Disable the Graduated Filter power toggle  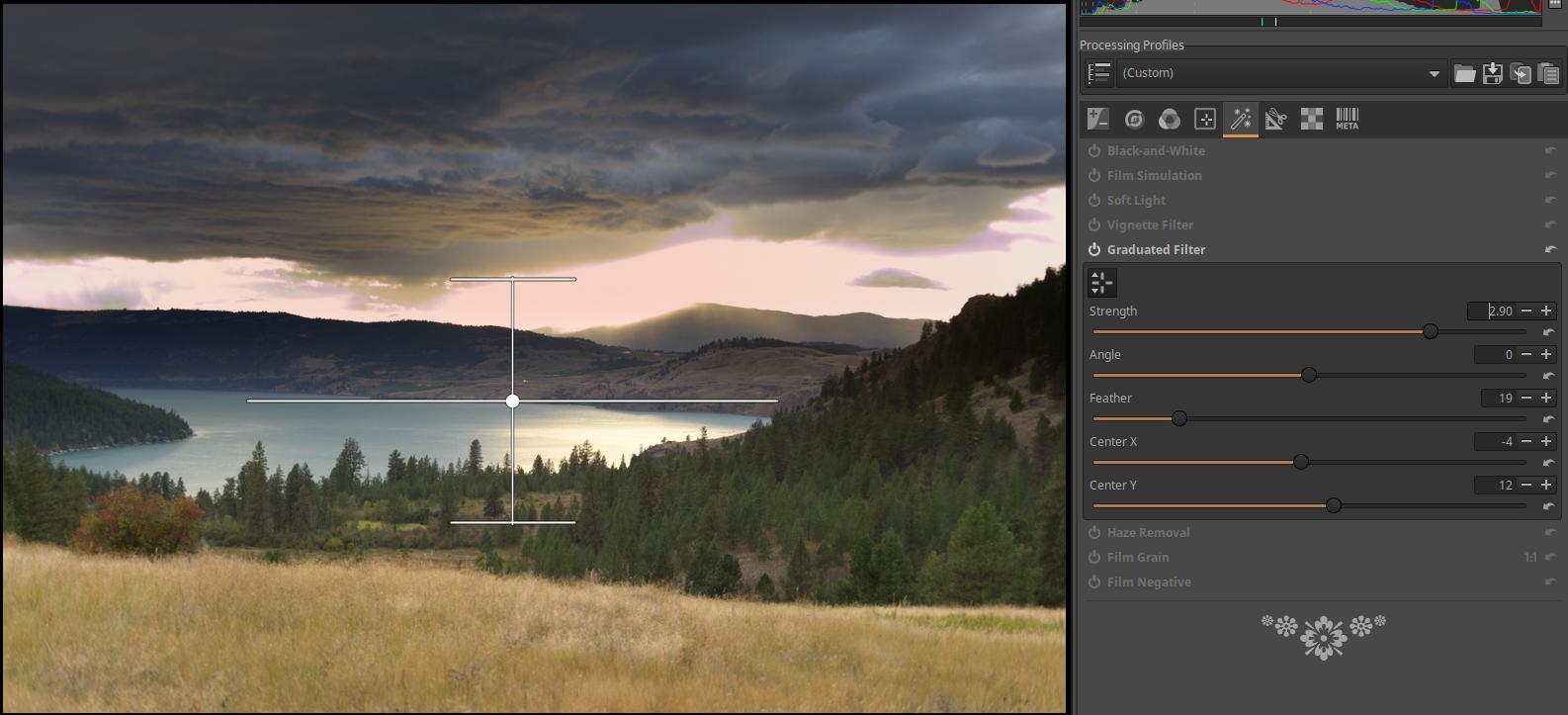(1094, 250)
